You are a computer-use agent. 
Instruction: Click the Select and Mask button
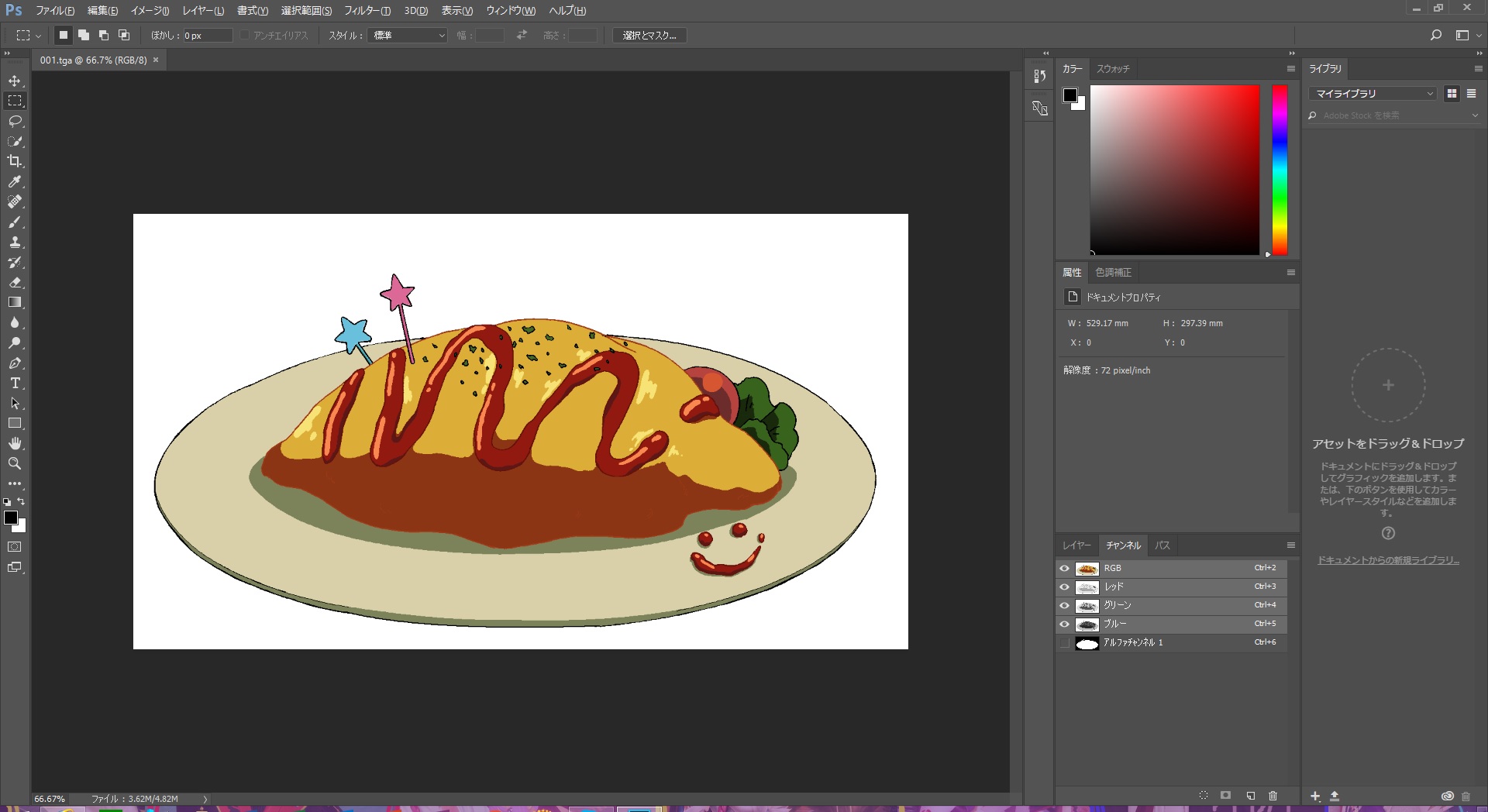pos(649,36)
